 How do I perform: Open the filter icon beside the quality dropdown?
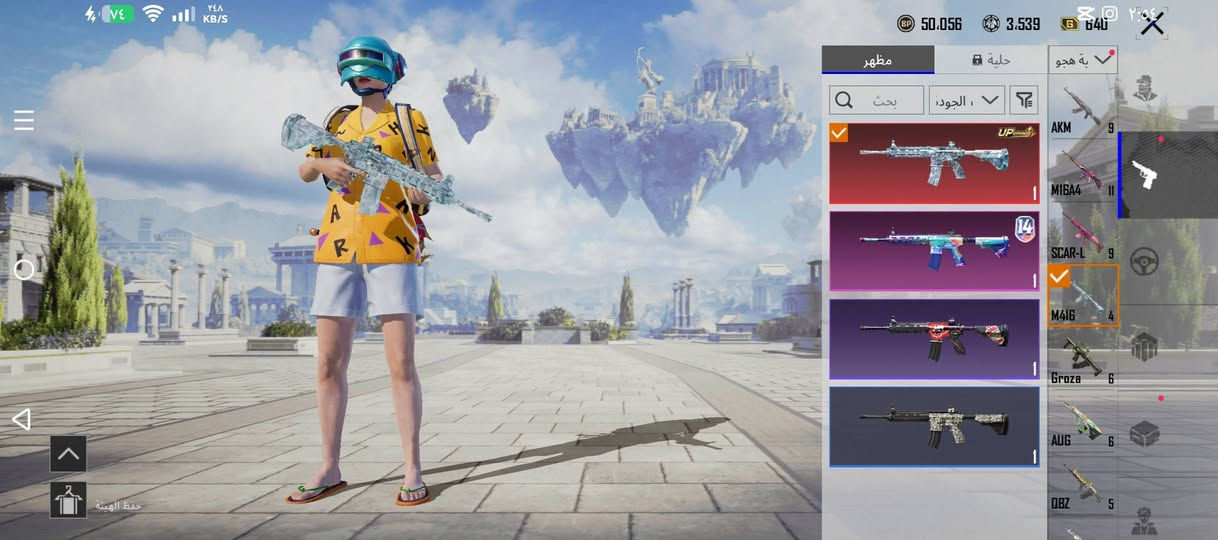pos(1025,99)
